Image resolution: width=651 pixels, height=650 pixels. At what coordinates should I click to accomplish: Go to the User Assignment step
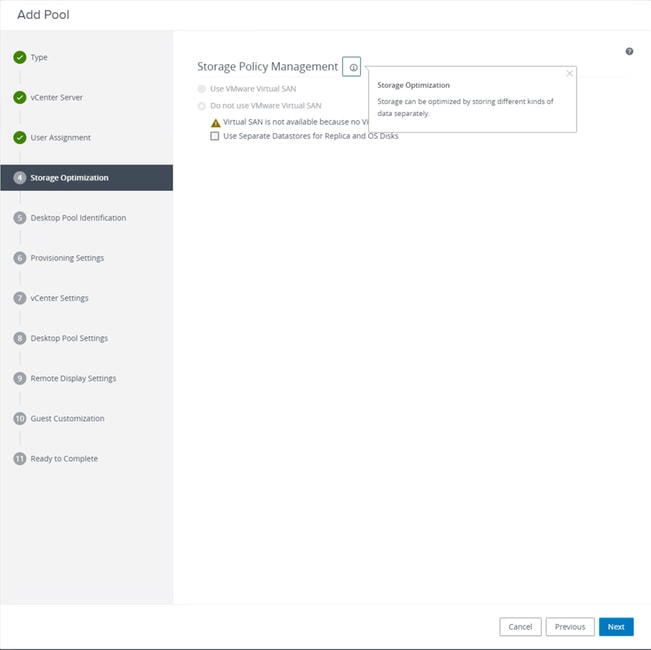61,138
